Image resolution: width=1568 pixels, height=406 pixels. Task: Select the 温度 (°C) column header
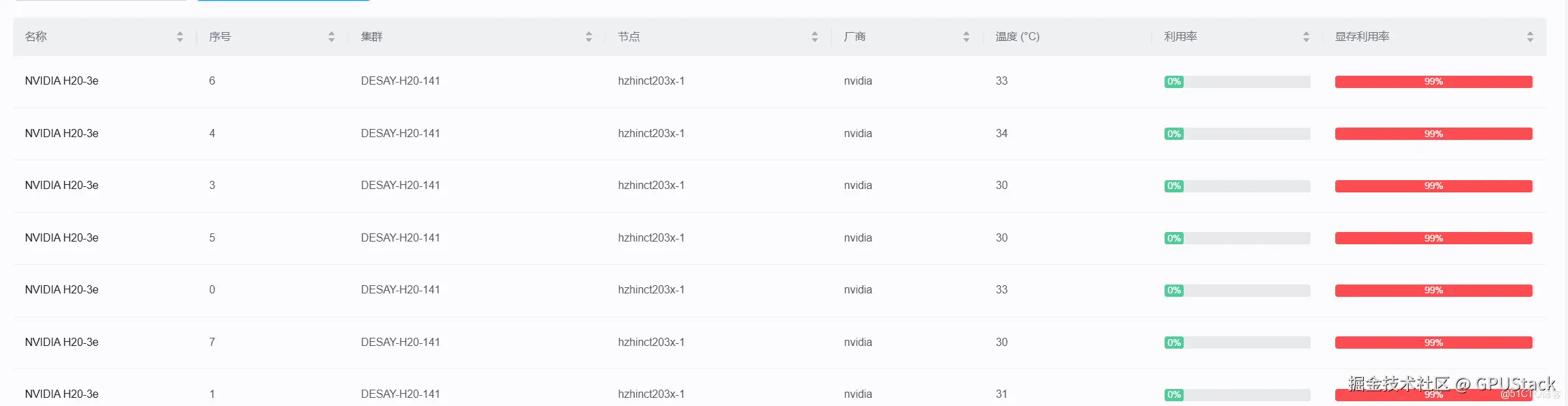(x=1017, y=37)
